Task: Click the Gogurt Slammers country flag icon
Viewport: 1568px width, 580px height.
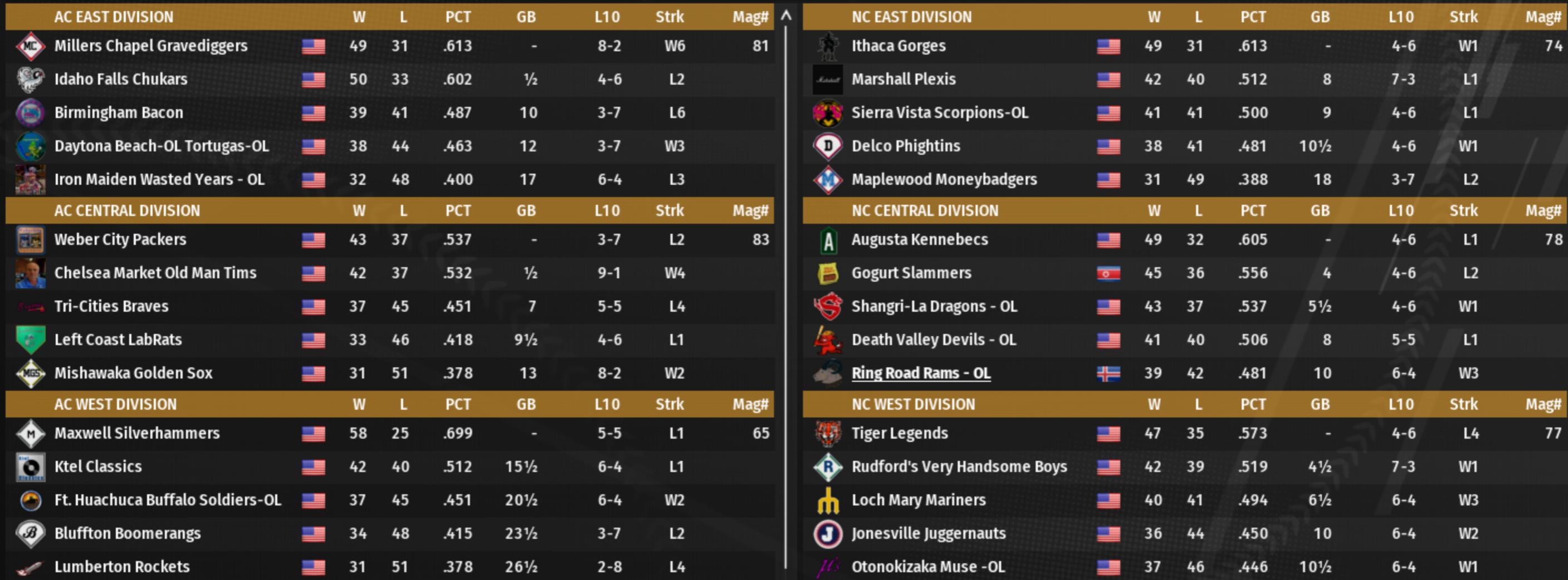Action: [1108, 274]
